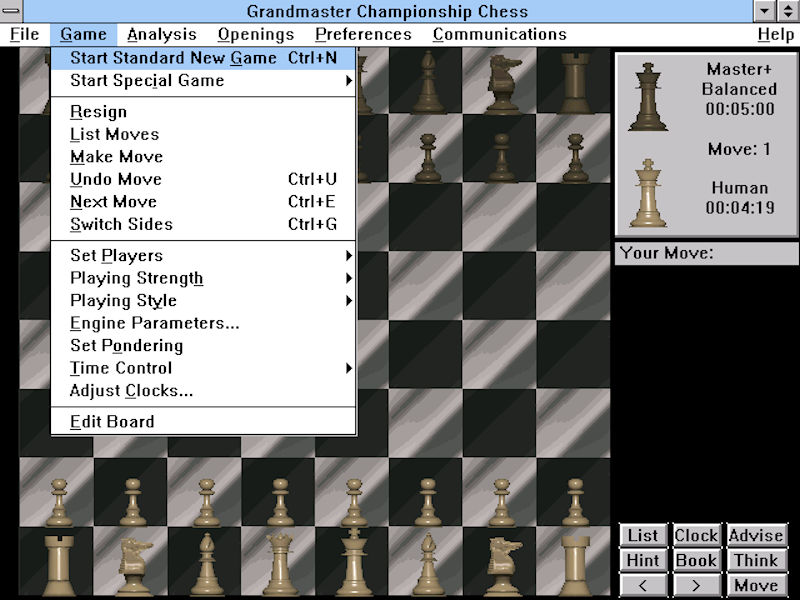
Task: Click the black king icon in player panel
Action: click(648, 97)
